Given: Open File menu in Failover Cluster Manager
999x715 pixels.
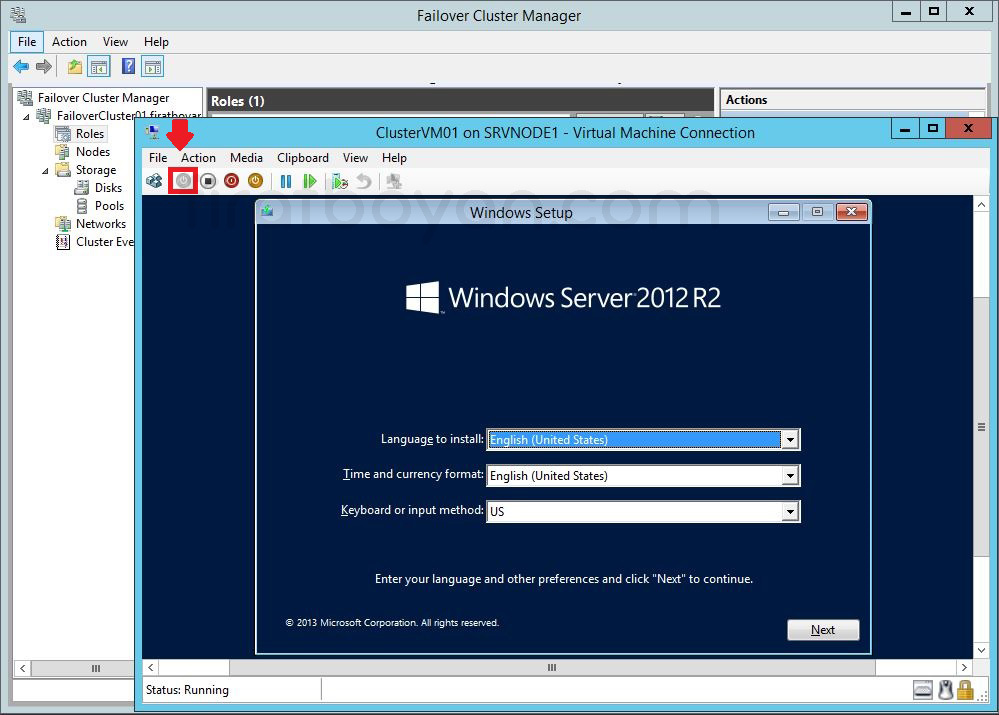Looking at the screenshot, I should [x=27, y=41].
